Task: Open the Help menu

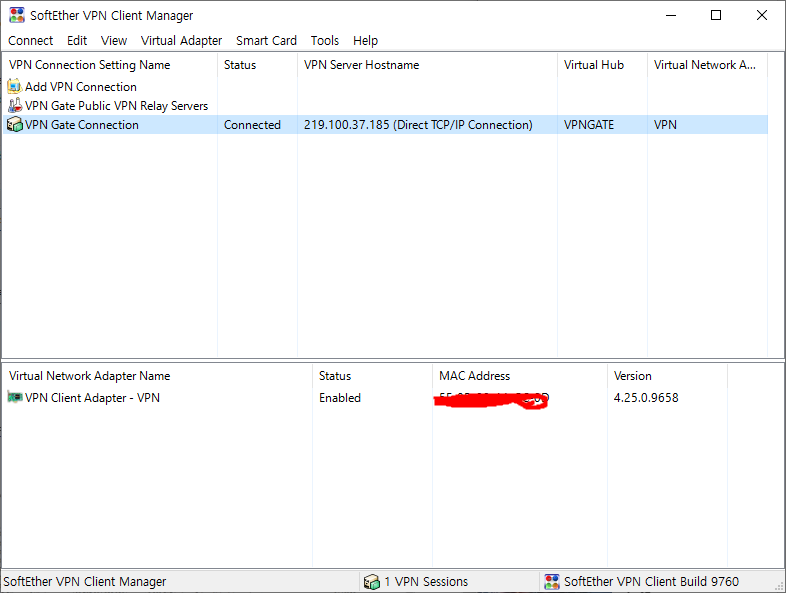Action: point(365,41)
